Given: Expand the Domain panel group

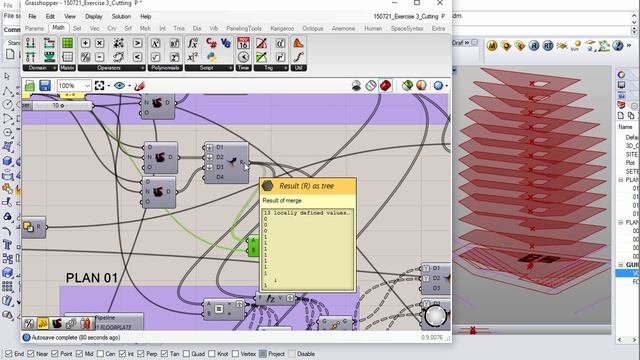Looking at the screenshot, I should pos(54,68).
